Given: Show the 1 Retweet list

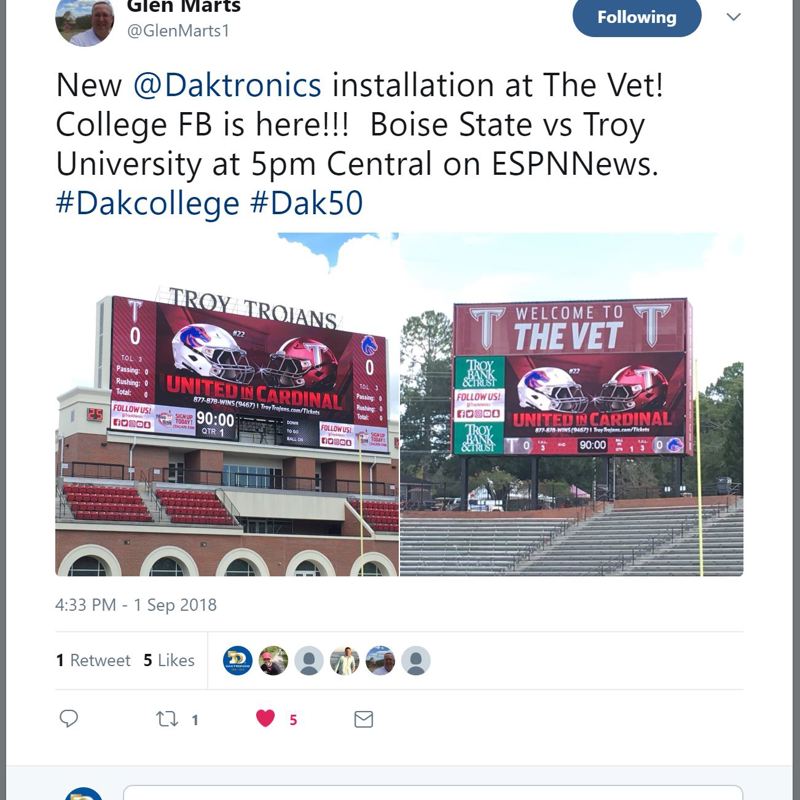Looking at the screenshot, I should pyautogui.click(x=93, y=660).
